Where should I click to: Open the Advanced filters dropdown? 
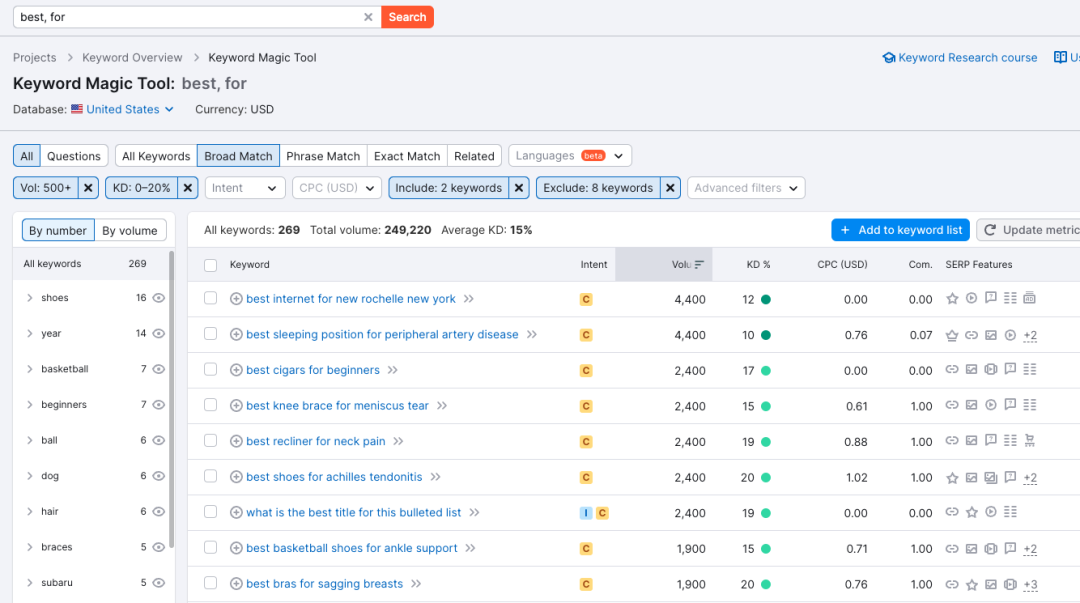coord(746,188)
